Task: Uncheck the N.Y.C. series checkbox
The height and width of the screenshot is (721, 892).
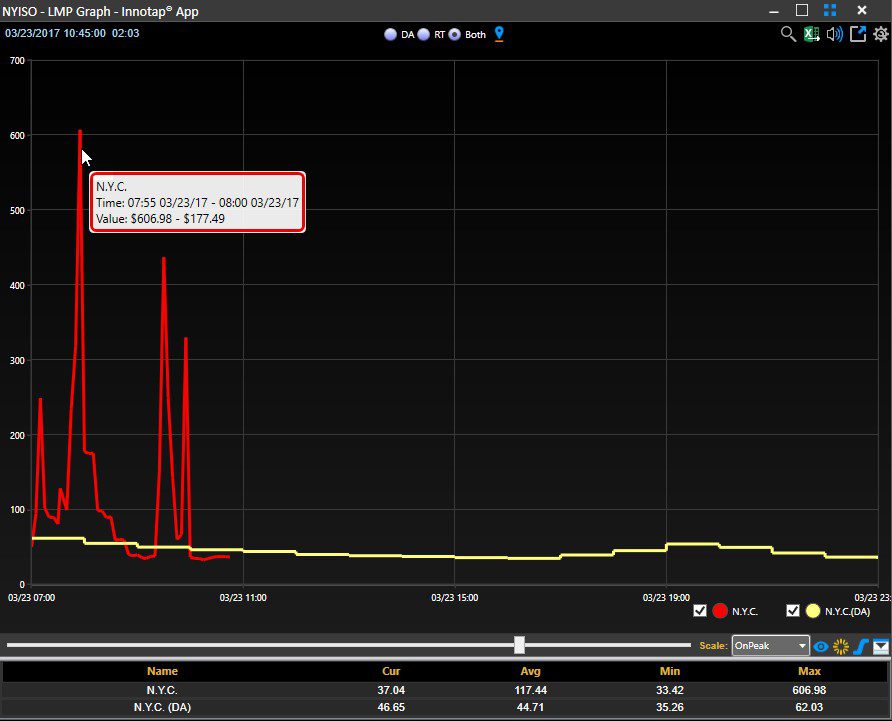Action: (700, 611)
